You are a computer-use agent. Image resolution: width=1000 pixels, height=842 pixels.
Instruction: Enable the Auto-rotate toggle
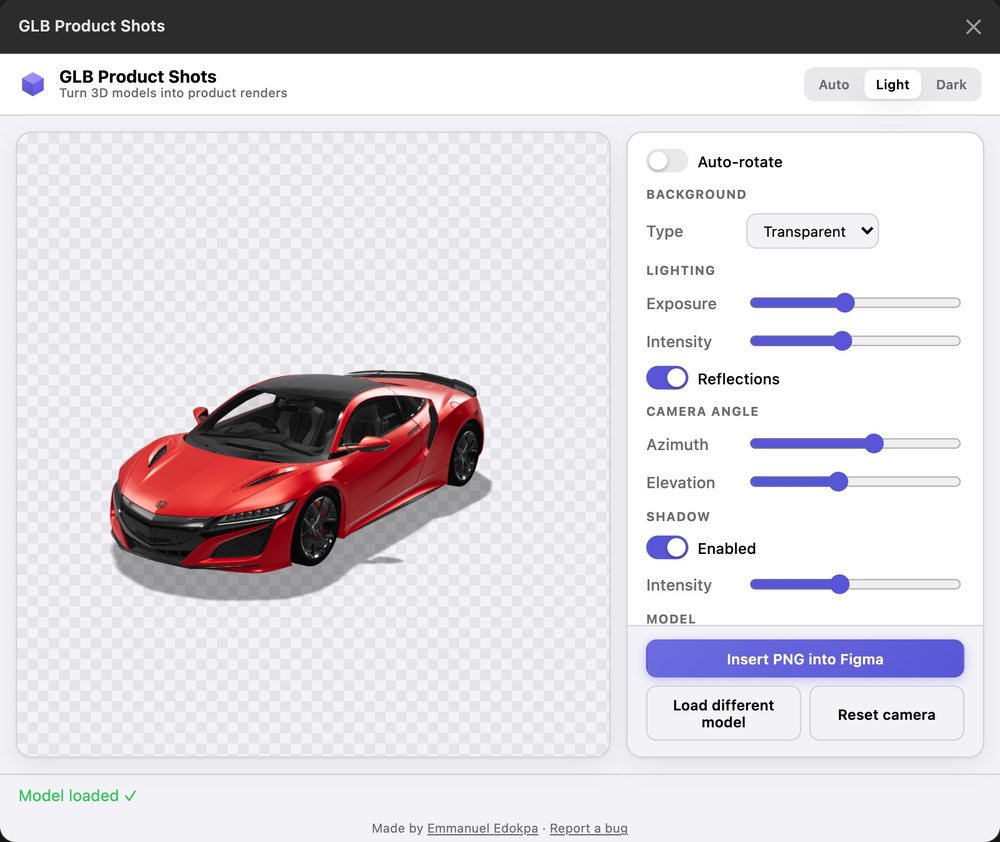[666, 161]
